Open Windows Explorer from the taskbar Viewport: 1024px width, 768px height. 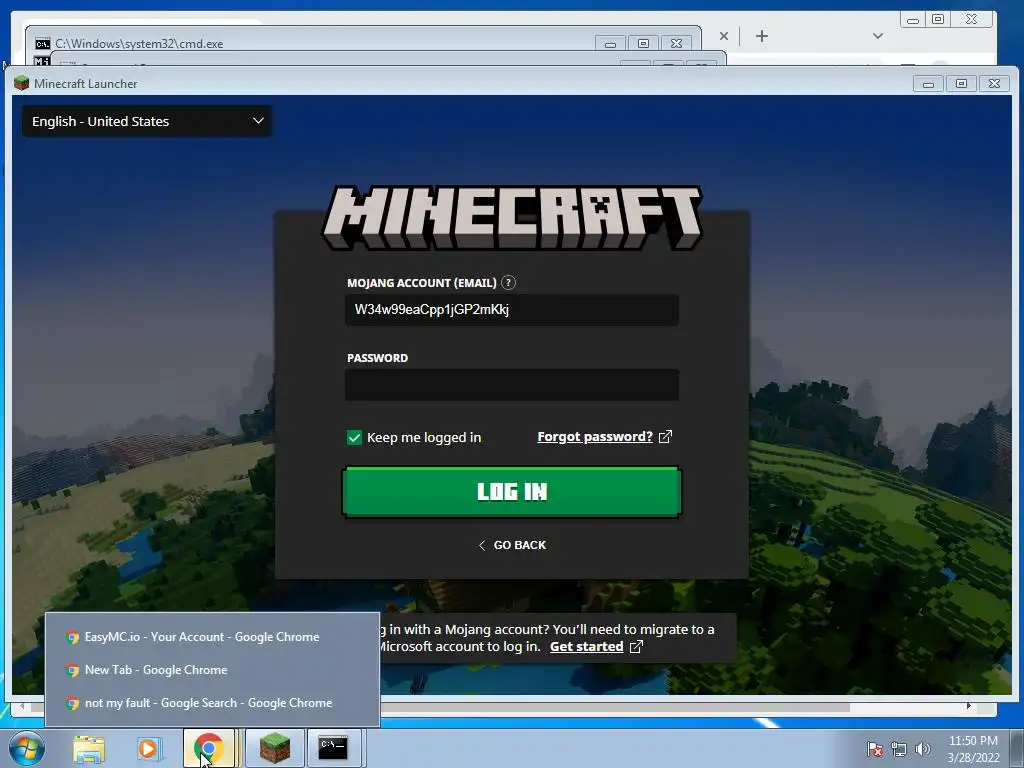pos(89,748)
